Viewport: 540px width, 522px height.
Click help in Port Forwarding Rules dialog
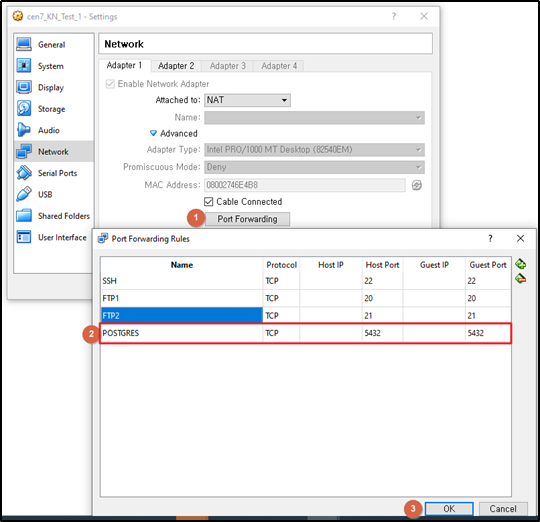(490, 238)
